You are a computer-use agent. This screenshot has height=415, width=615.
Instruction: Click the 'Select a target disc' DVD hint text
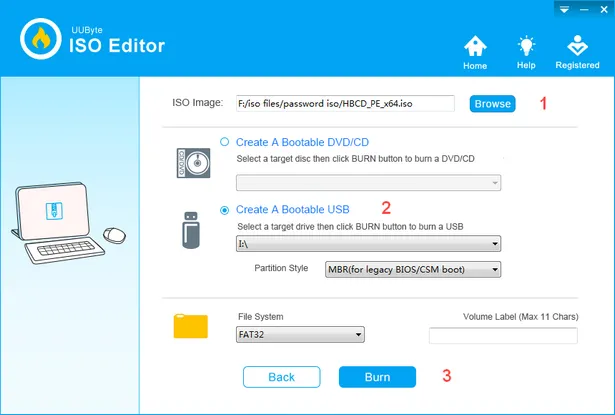pos(355,159)
